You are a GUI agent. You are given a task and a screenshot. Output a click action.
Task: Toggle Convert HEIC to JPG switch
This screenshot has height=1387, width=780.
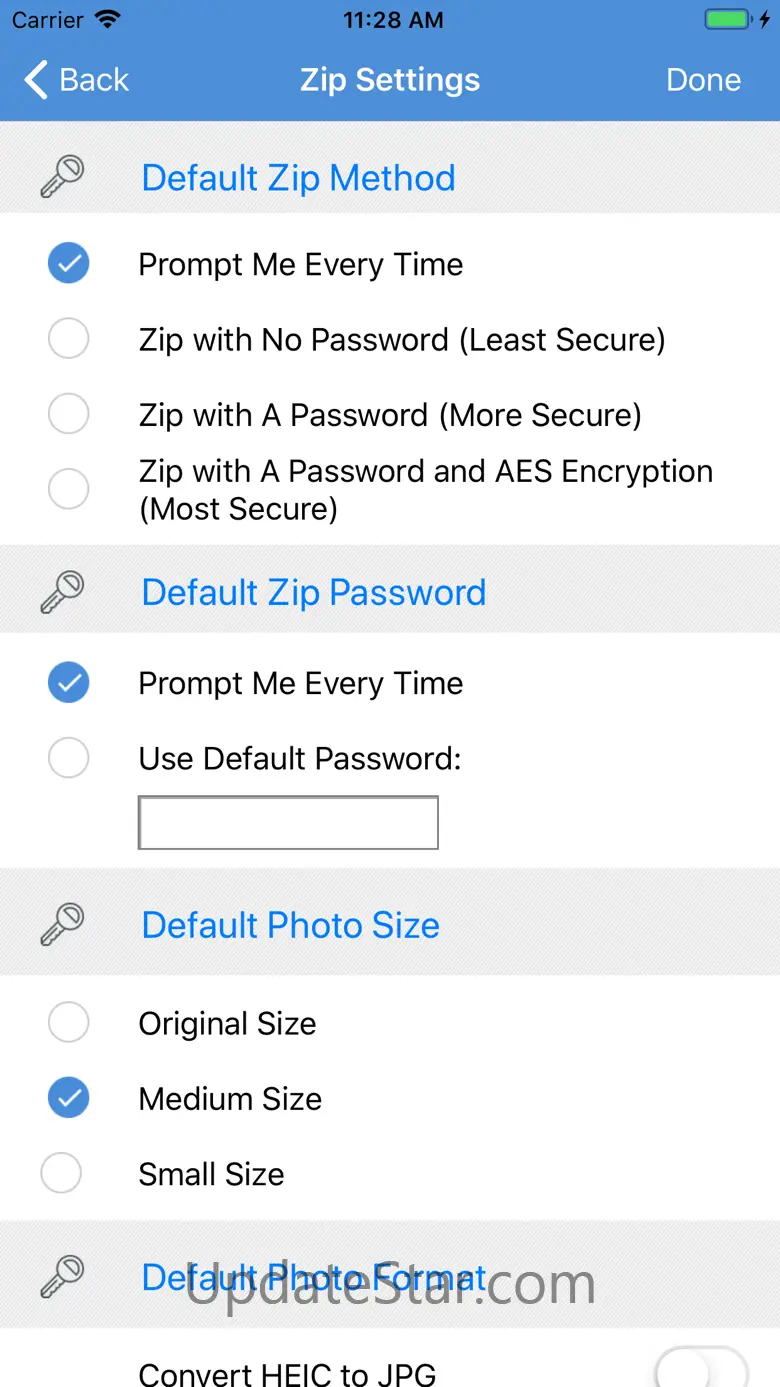pyautogui.click(x=700, y=1368)
